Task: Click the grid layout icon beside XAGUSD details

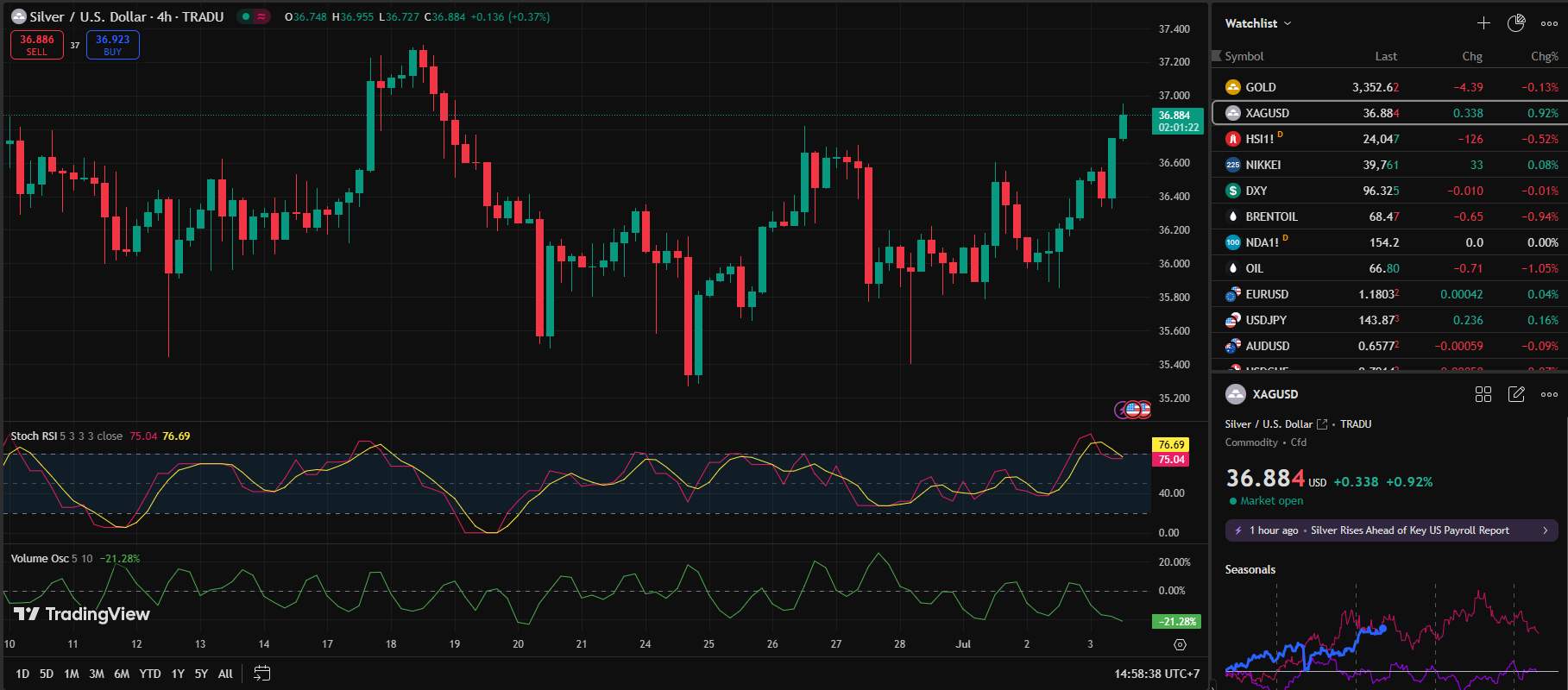Action: pyautogui.click(x=1483, y=394)
